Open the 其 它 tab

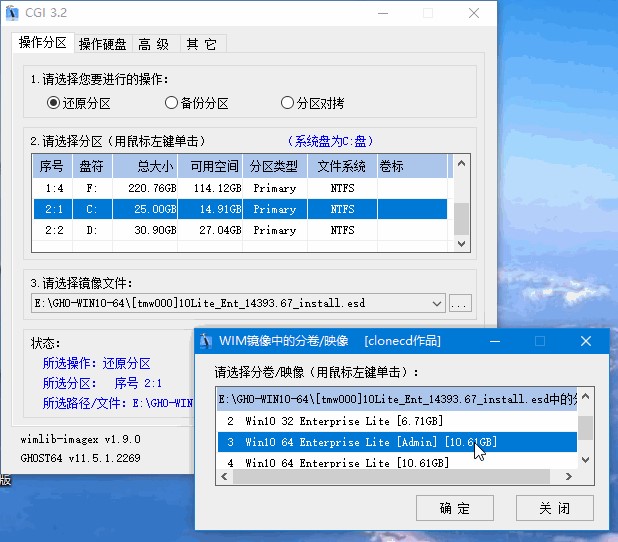pos(202,44)
